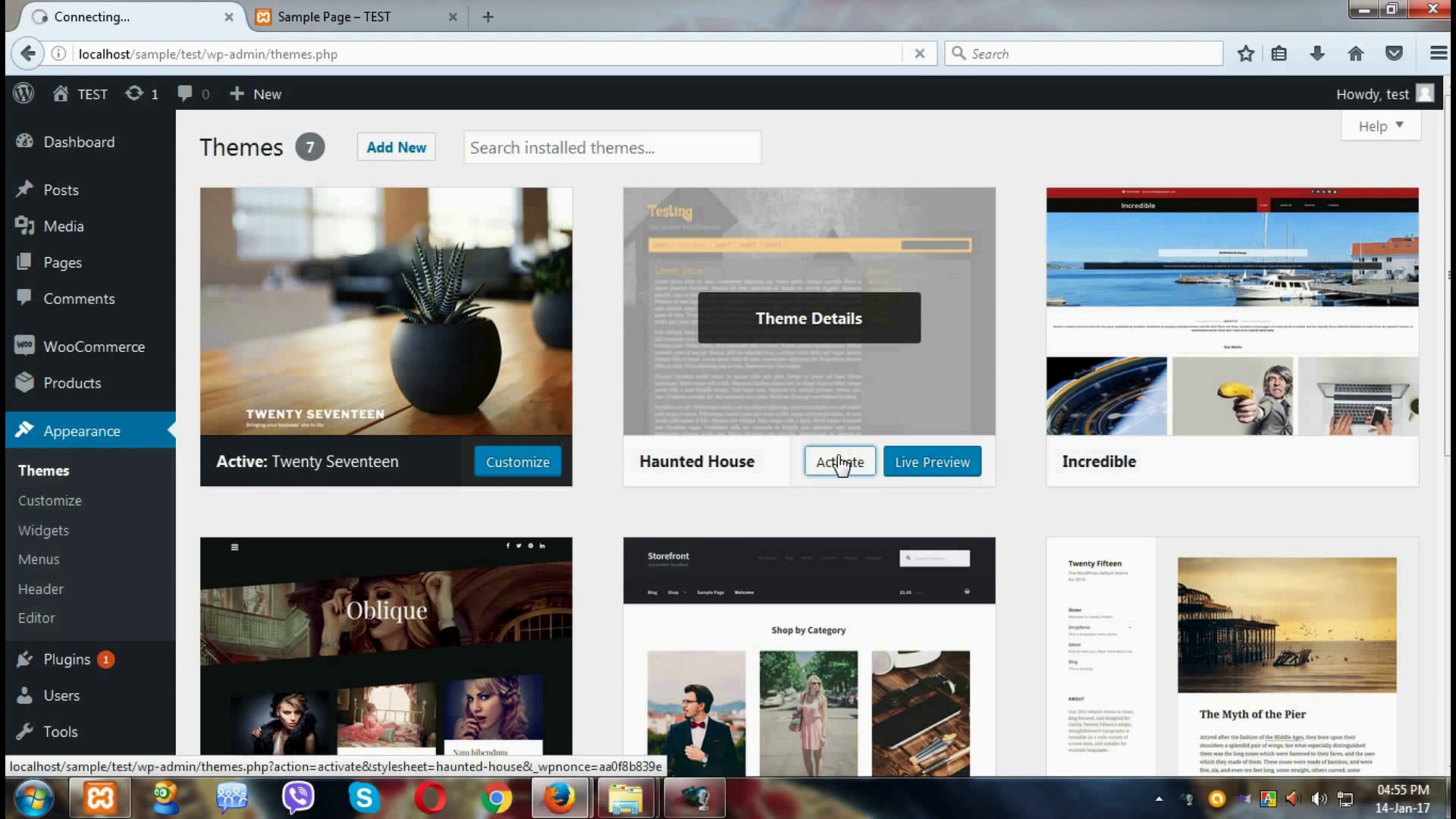Screen dimensions: 1456x819
Task: Click the WordPress logo in admin bar
Action: [24, 93]
